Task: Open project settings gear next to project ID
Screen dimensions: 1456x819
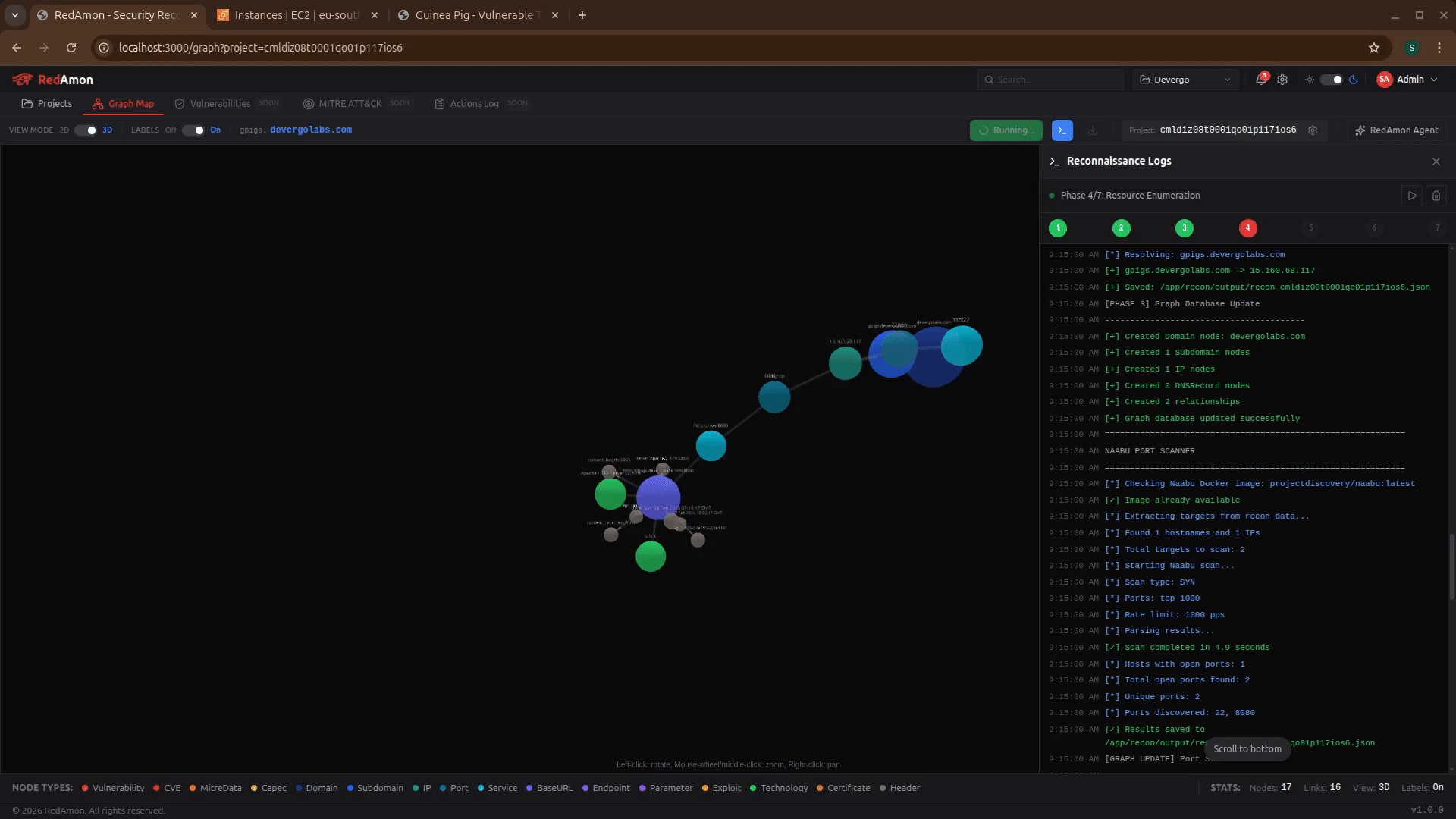Action: [x=1313, y=130]
